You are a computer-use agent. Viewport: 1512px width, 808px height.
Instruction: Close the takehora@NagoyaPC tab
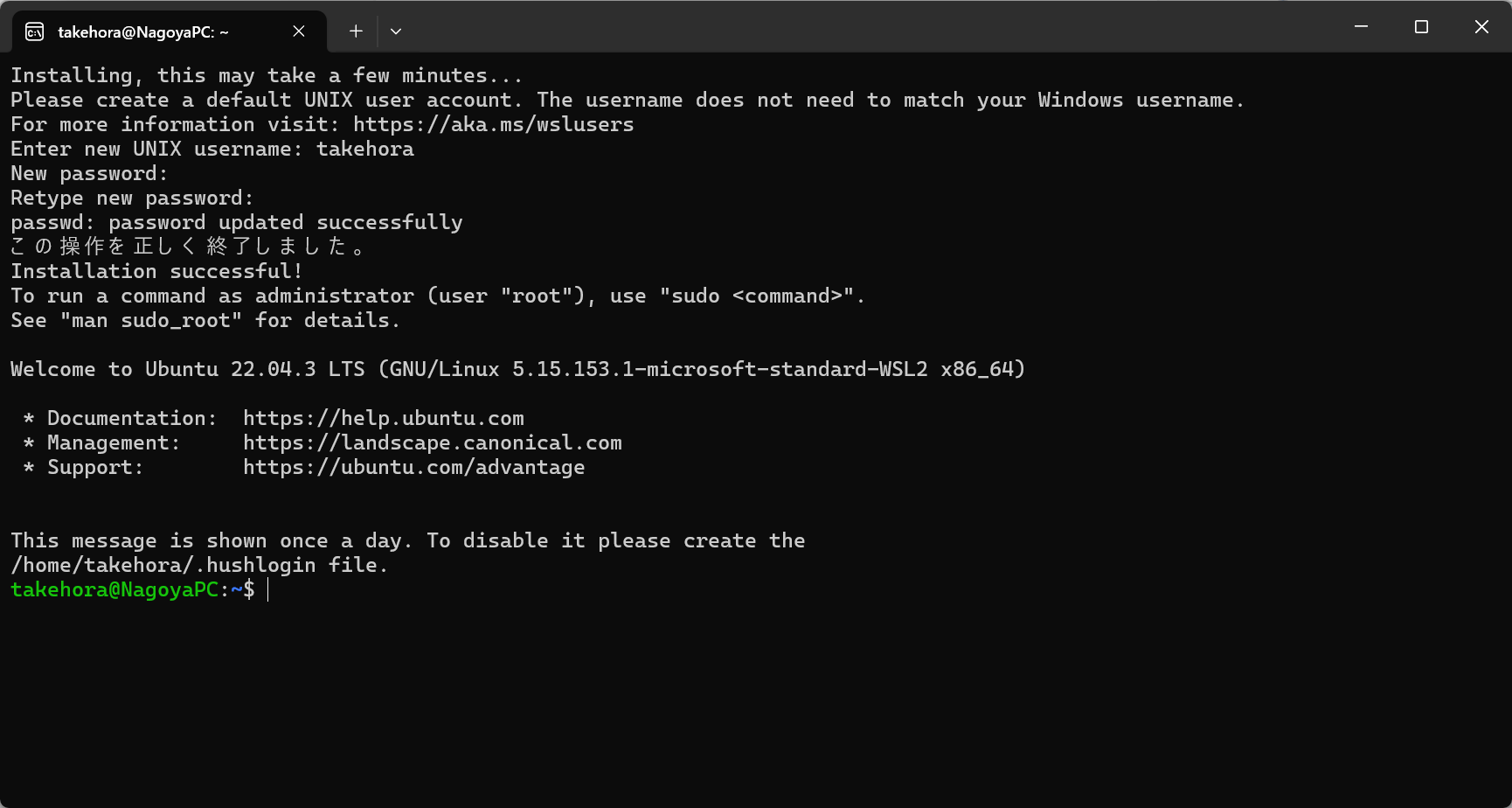click(299, 31)
